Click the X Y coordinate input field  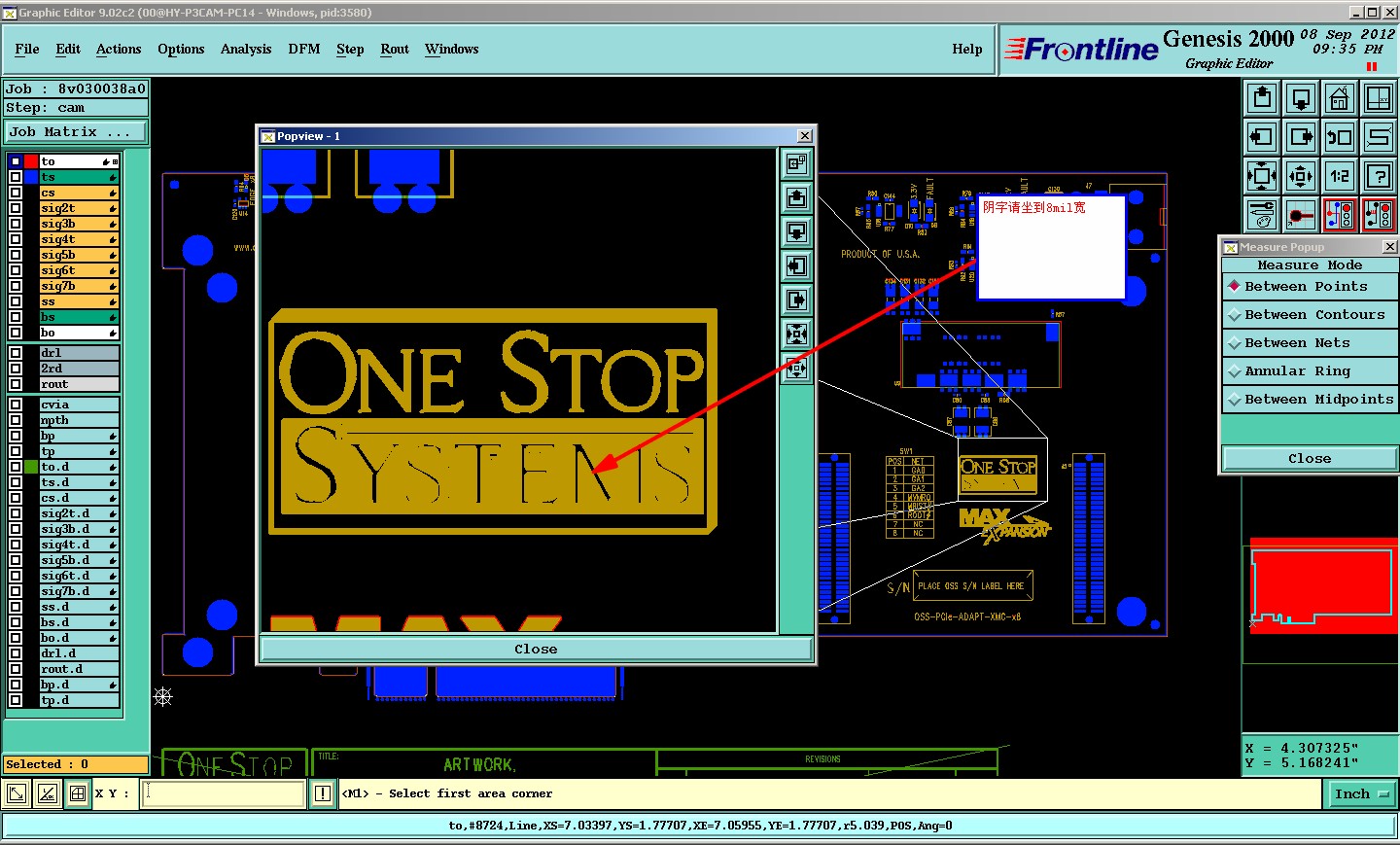click(x=224, y=793)
